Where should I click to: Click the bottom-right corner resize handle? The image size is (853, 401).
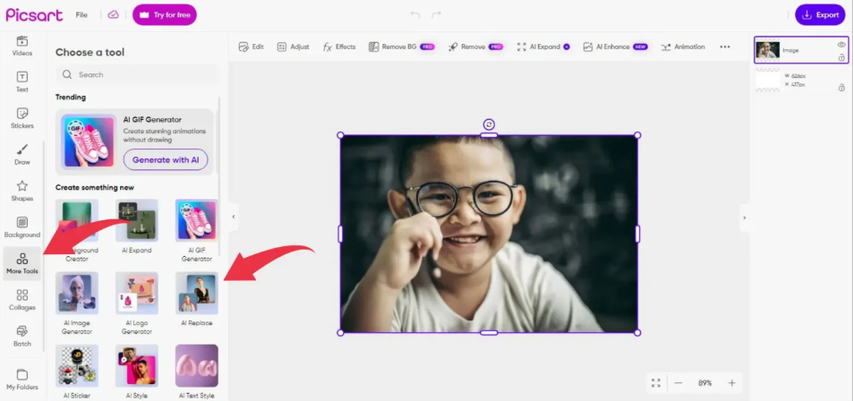(x=638, y=332)
